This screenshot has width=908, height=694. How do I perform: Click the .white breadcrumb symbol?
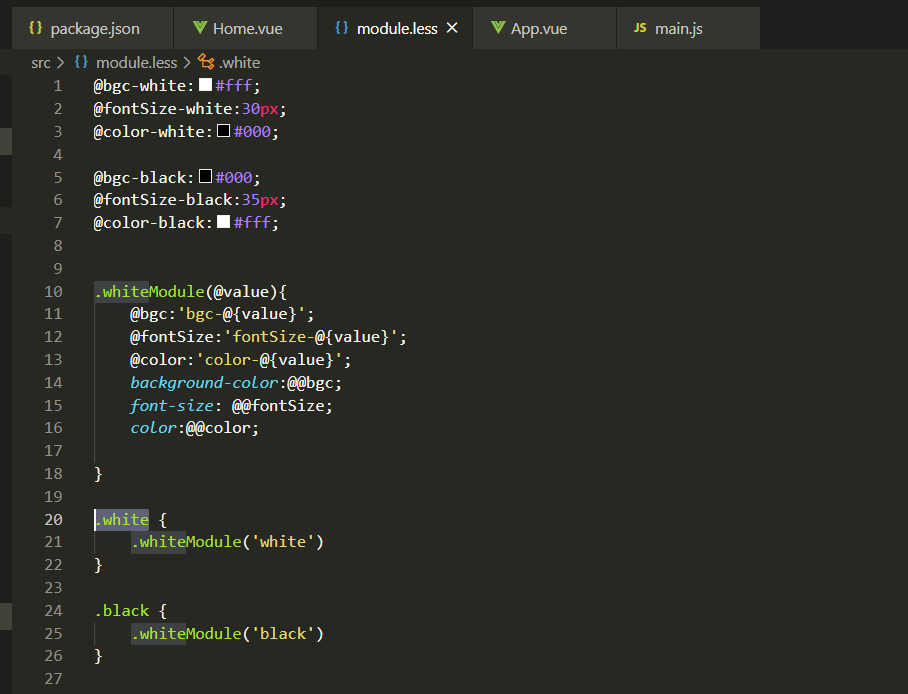click(x=240, y=63)
